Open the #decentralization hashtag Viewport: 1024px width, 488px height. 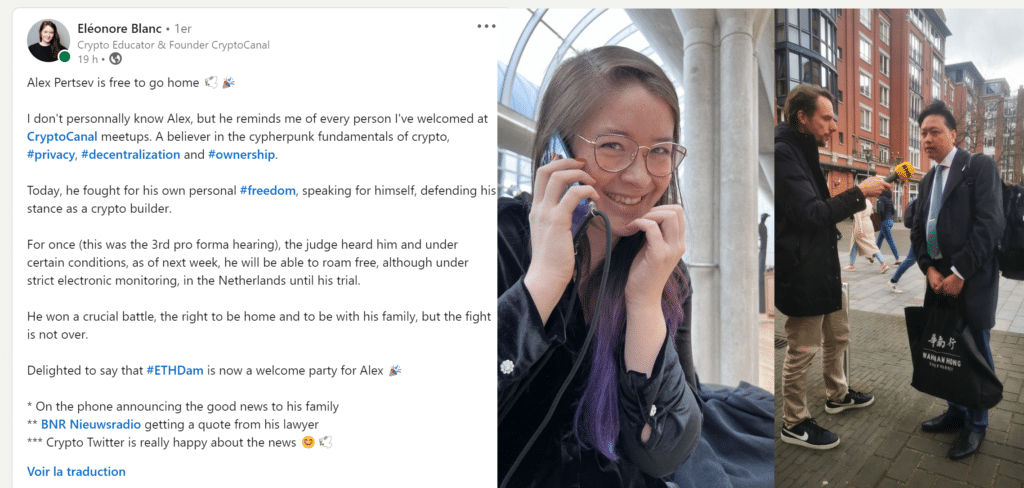(131, 155)
